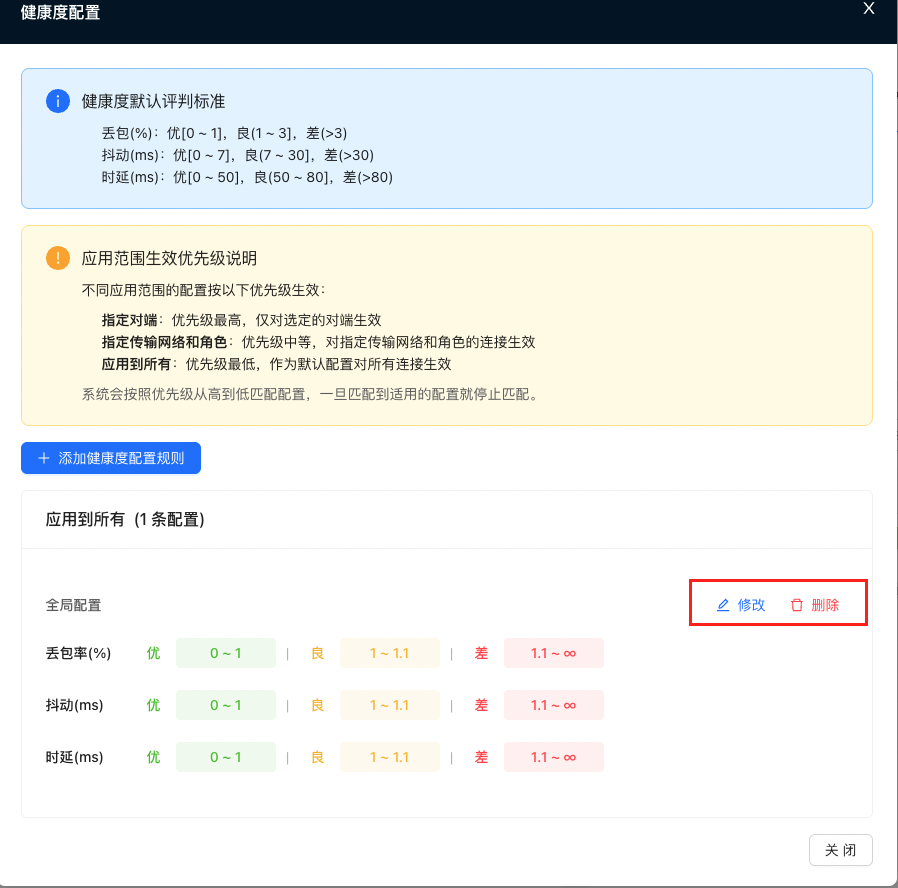Click the trash icon beside 删除

tap(797, 605)
